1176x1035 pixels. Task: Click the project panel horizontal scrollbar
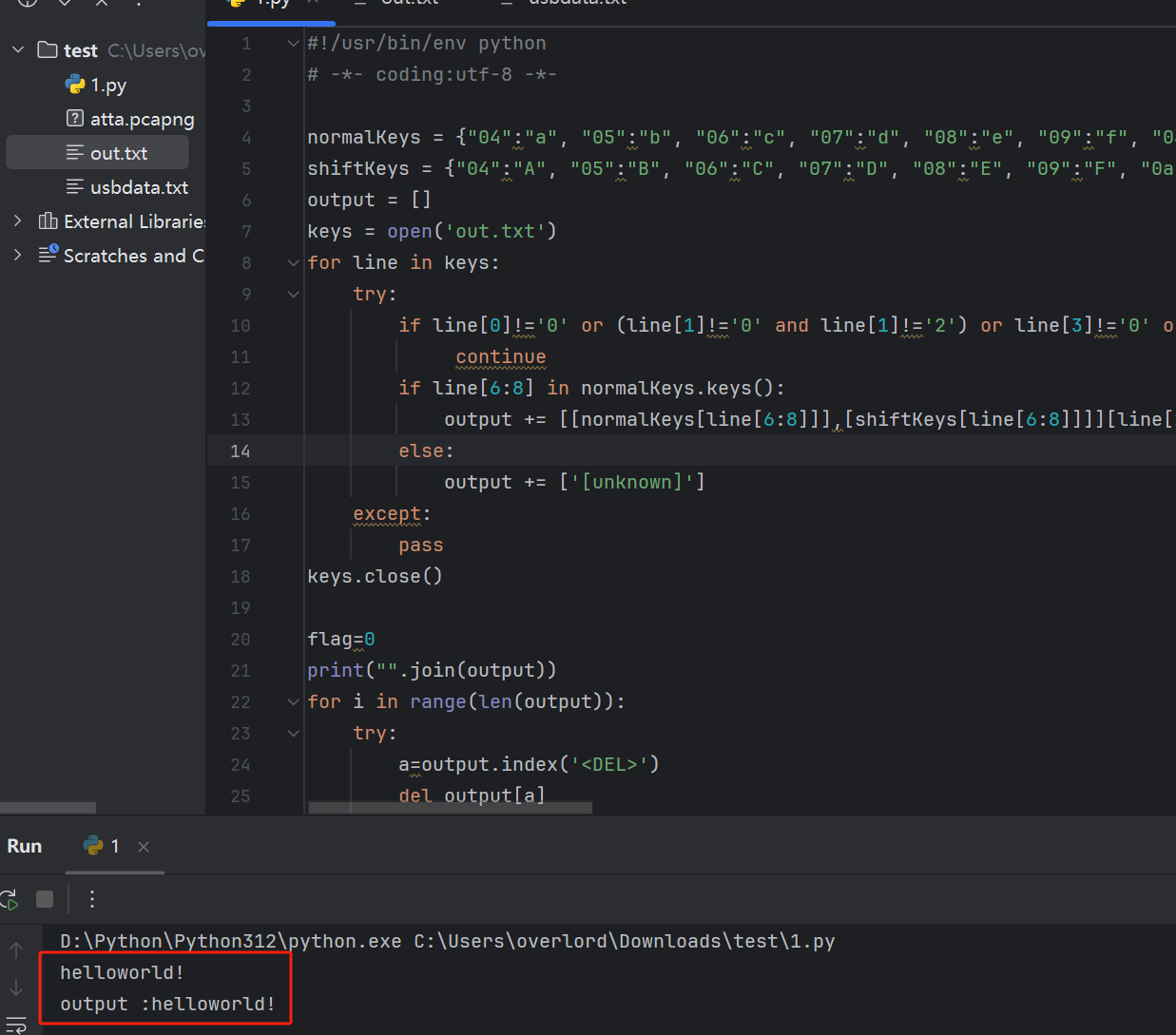(48, 808)
